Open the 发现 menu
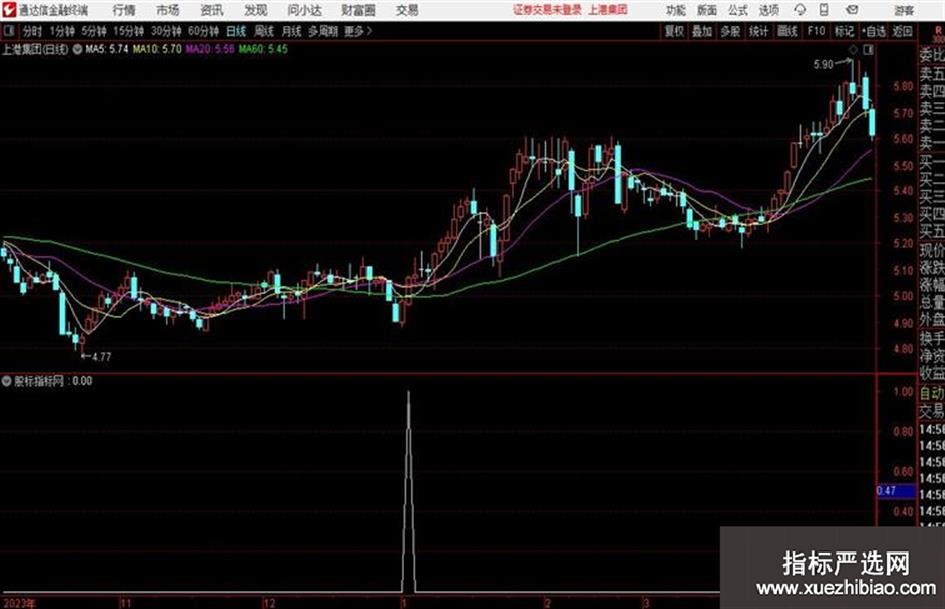The width and height of the screenshot is (945, 609). [x=256, y=10]
